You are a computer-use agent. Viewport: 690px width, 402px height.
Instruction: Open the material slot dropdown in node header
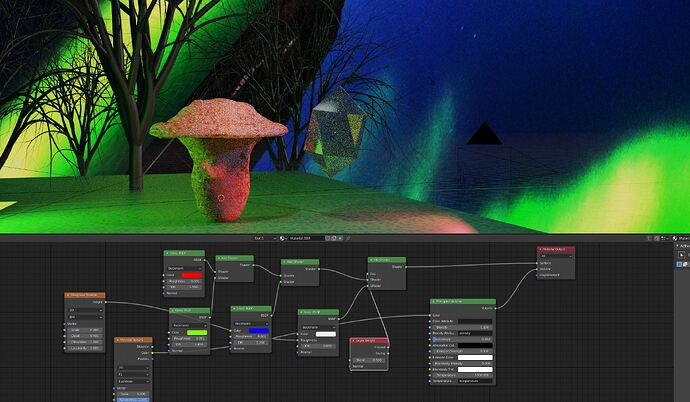pos(264,238)
